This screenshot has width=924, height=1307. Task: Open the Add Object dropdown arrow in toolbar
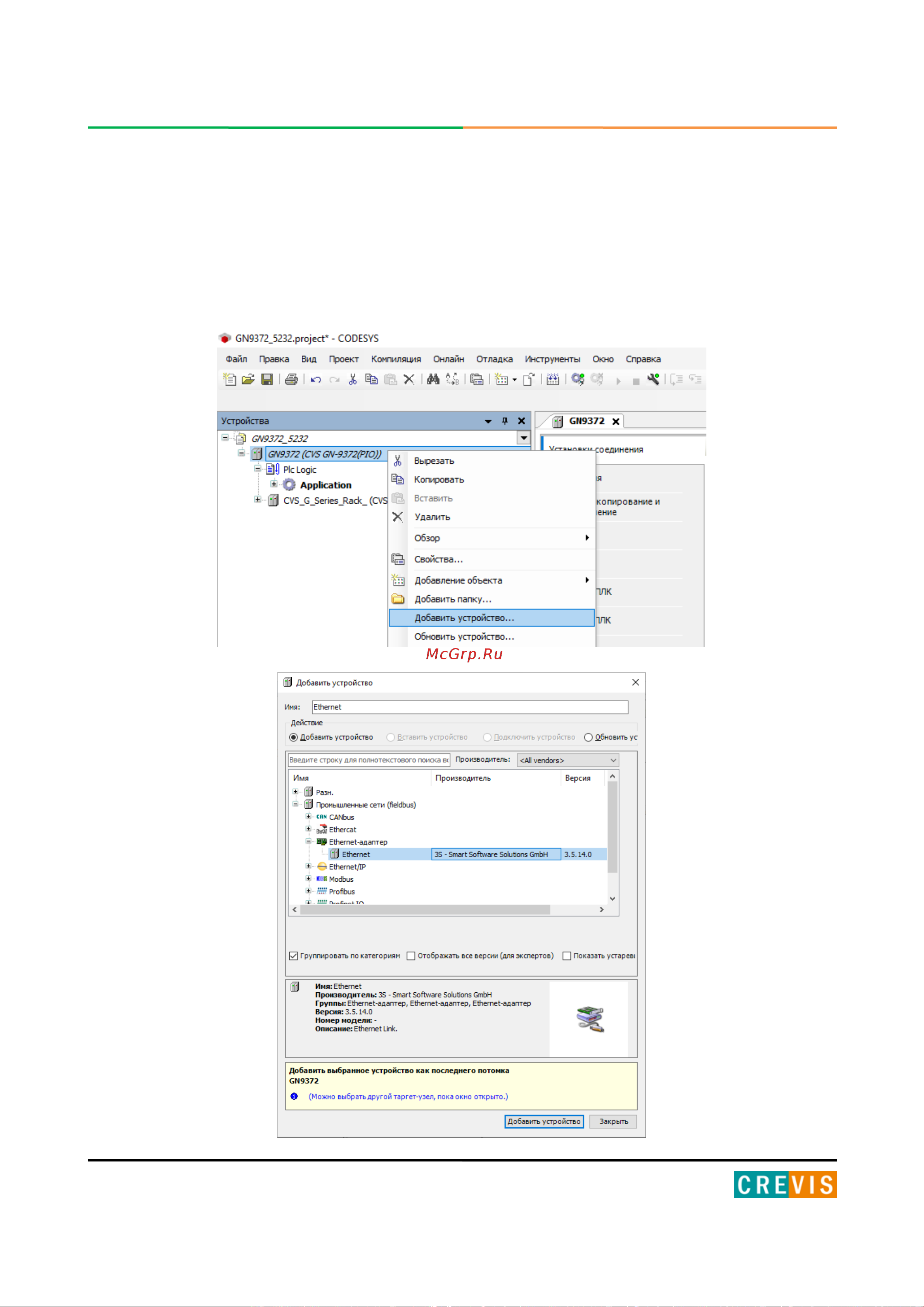coord(514,380)
